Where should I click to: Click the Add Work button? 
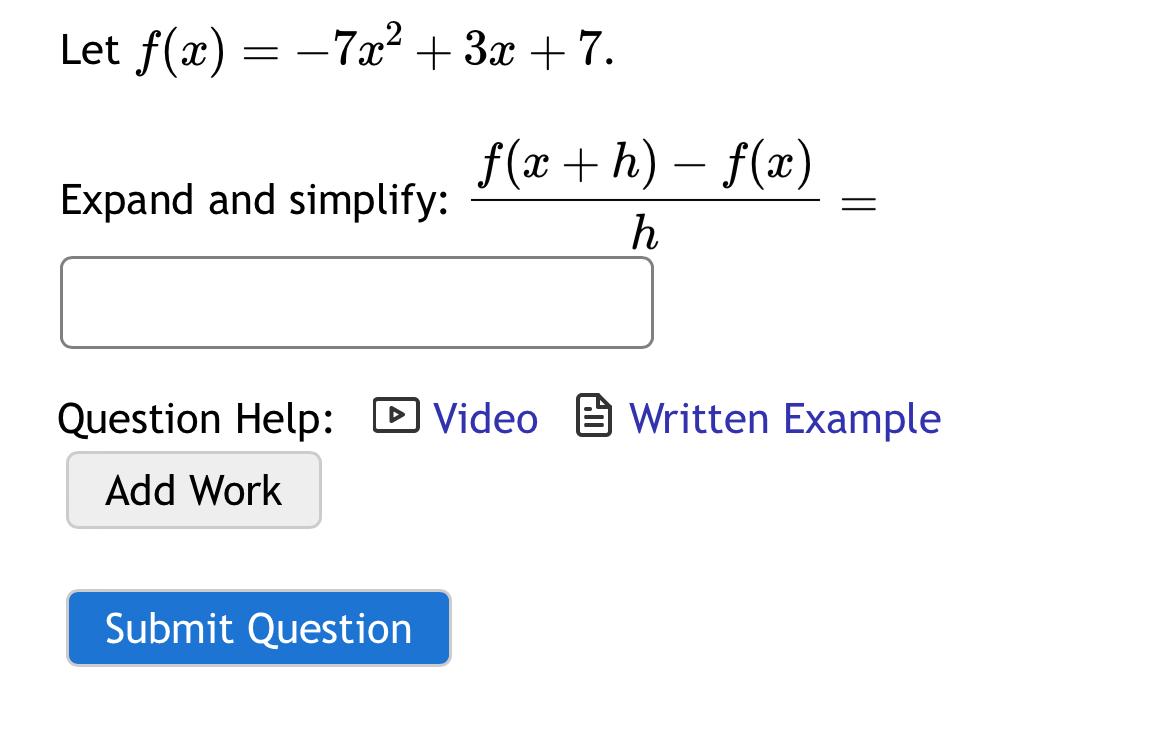click(x=193, y=489)
